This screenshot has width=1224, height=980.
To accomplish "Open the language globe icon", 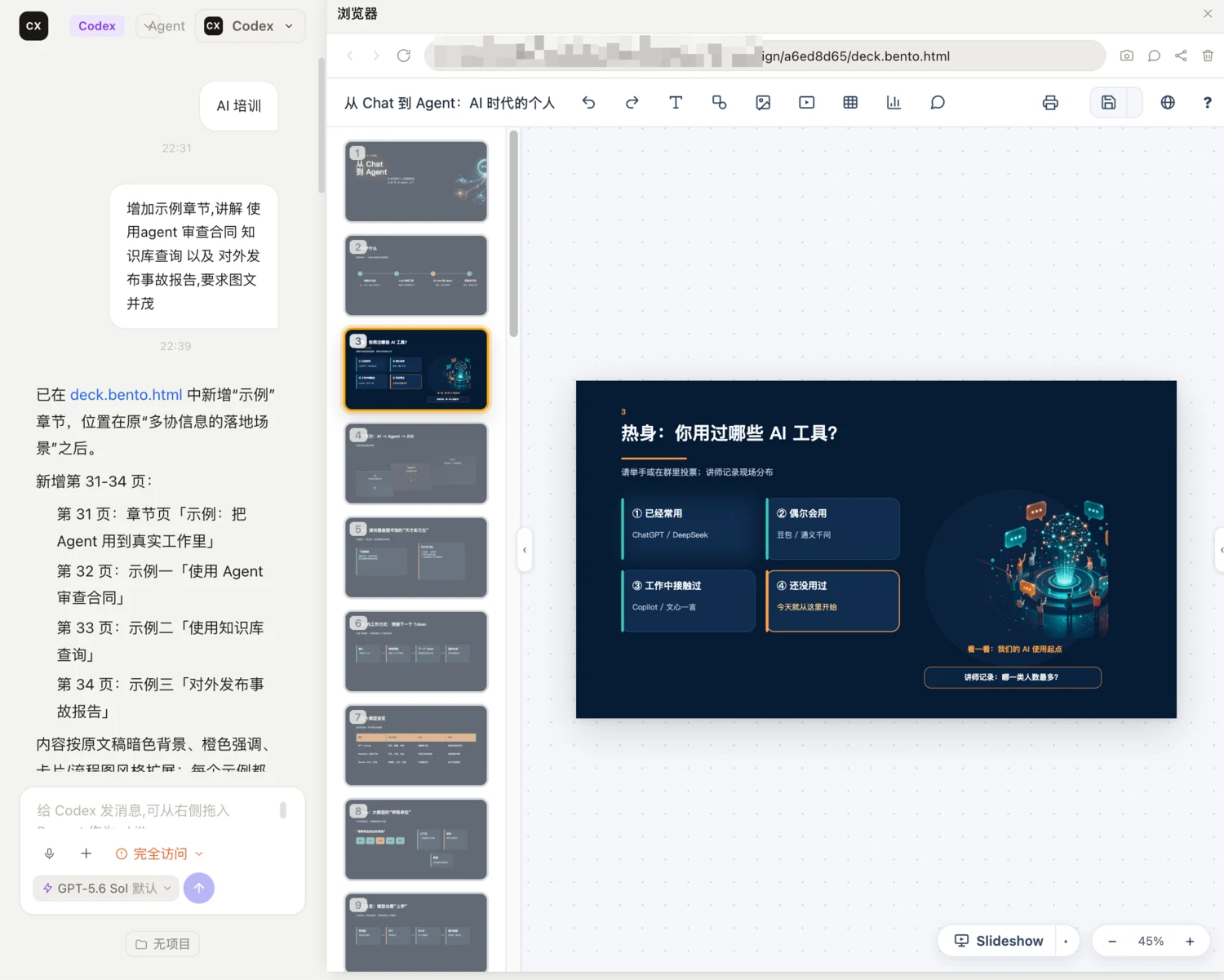I will (x=1168, y=103).
